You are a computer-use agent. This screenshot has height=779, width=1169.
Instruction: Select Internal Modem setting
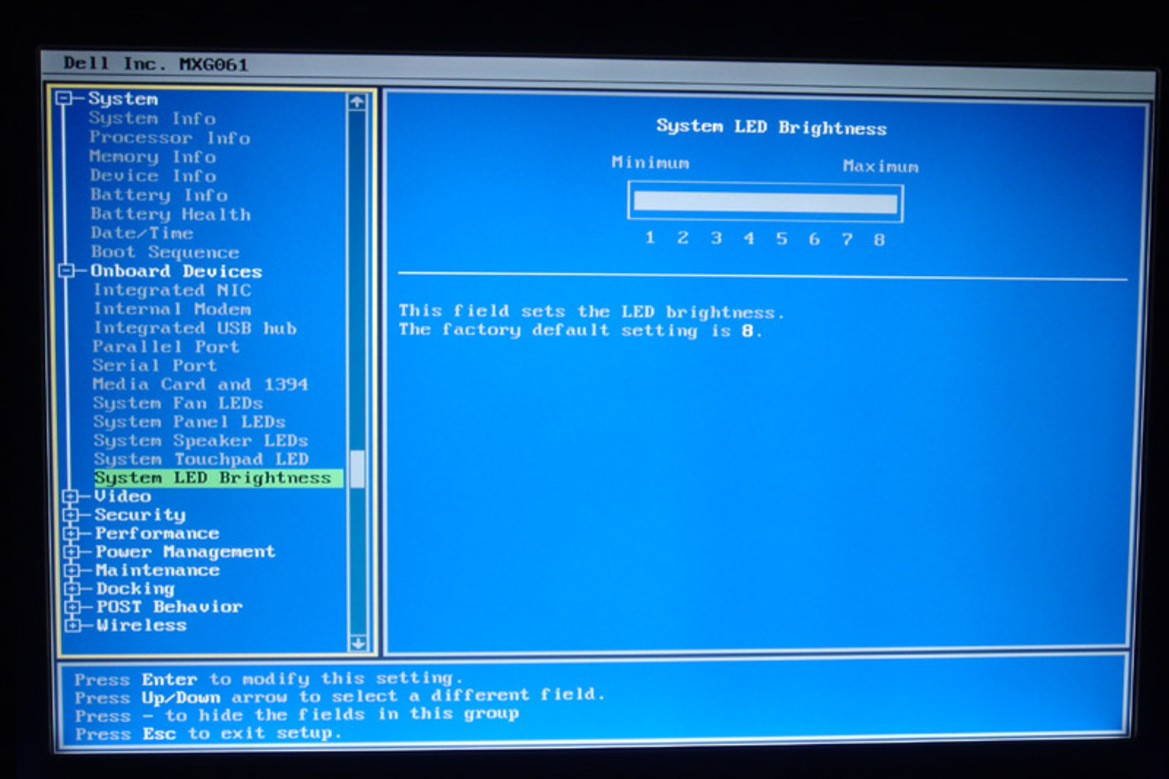172,309
